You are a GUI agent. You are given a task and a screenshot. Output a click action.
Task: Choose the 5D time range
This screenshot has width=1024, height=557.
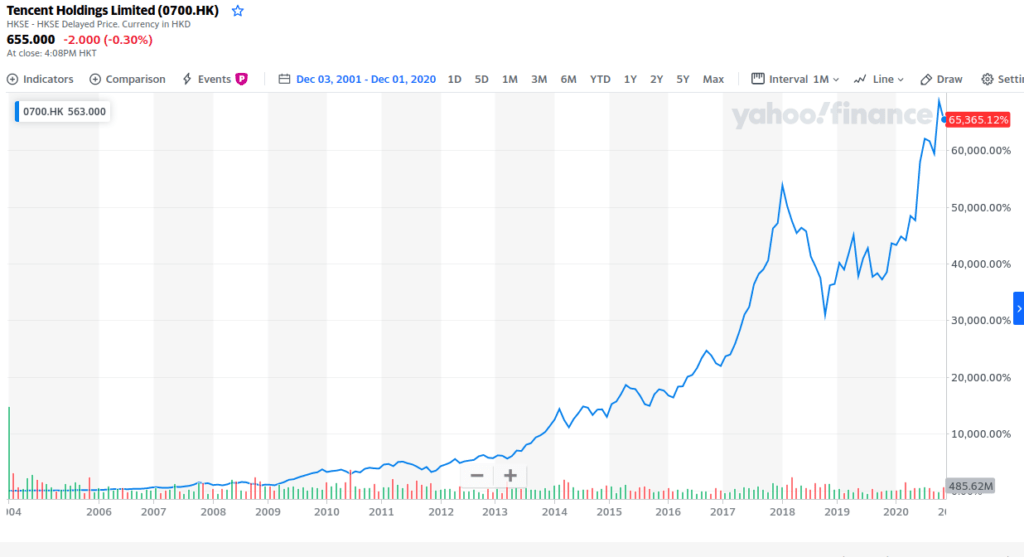tap(481, 79)
